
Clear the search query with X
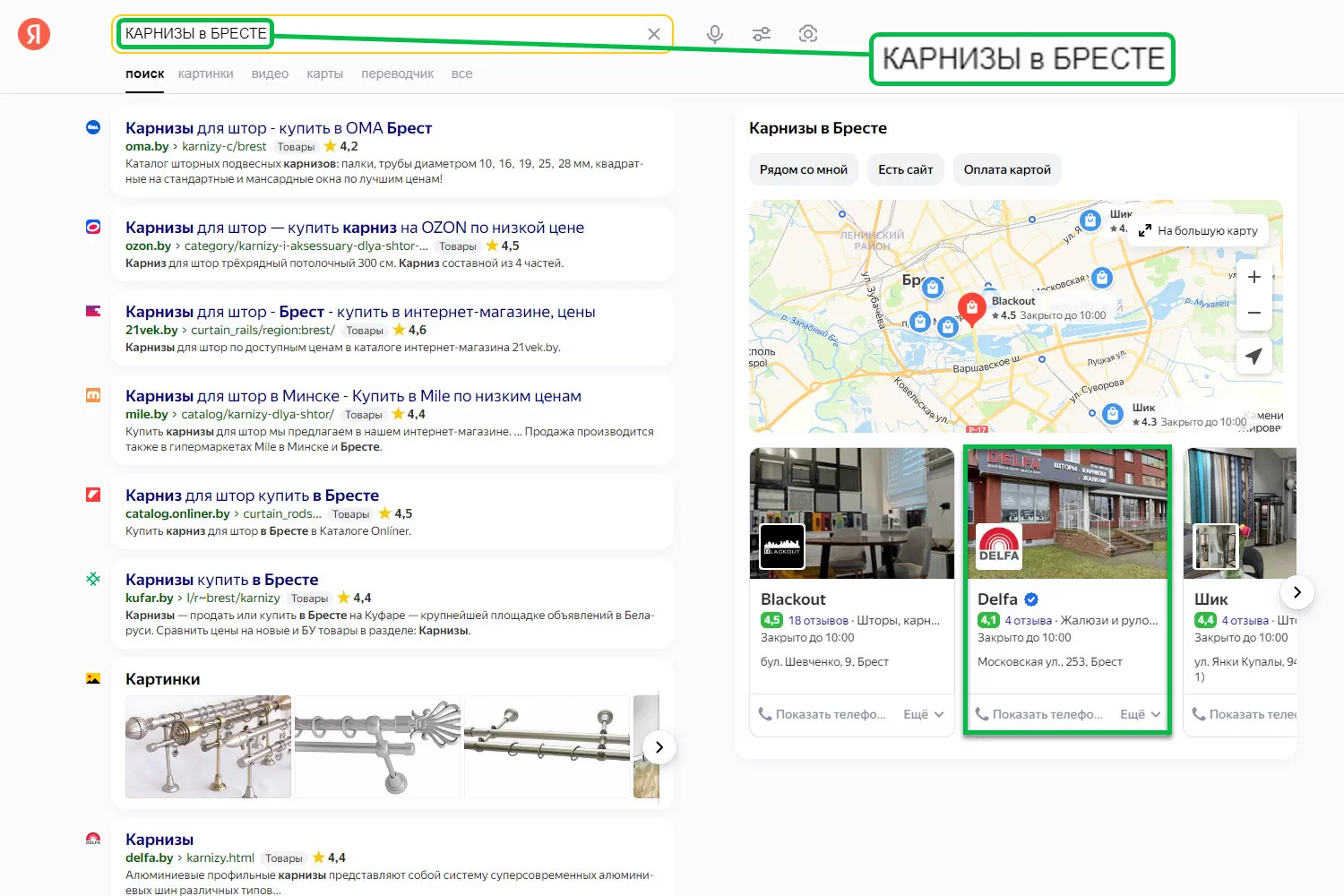pyautogui.click(x=654, y=34)
